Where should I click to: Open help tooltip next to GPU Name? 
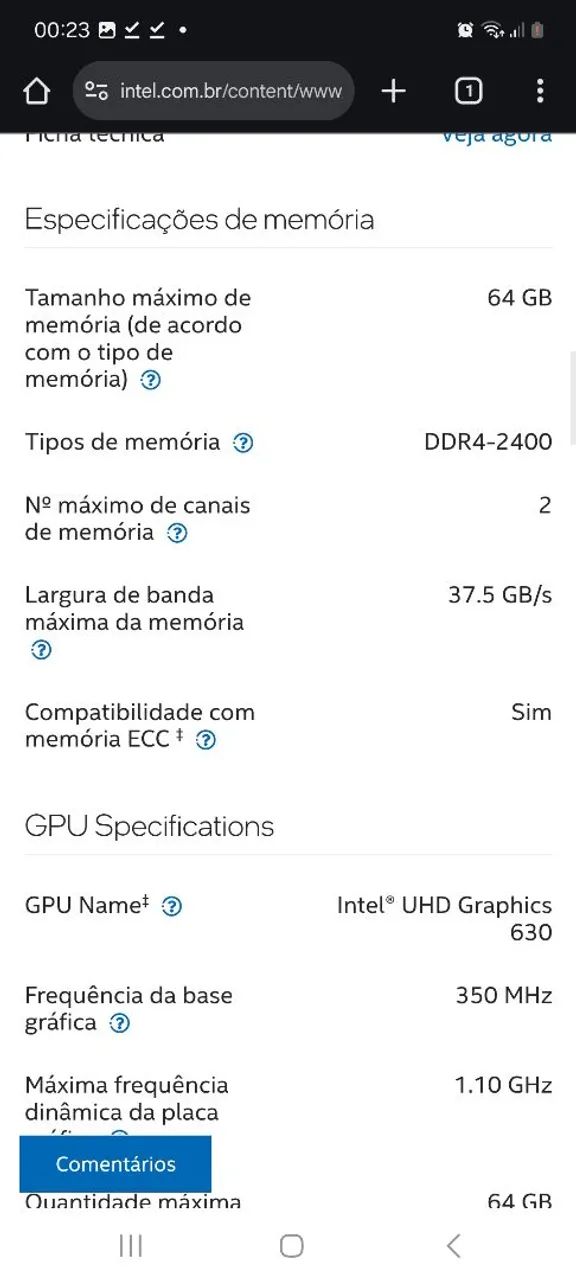coord(172,906)
